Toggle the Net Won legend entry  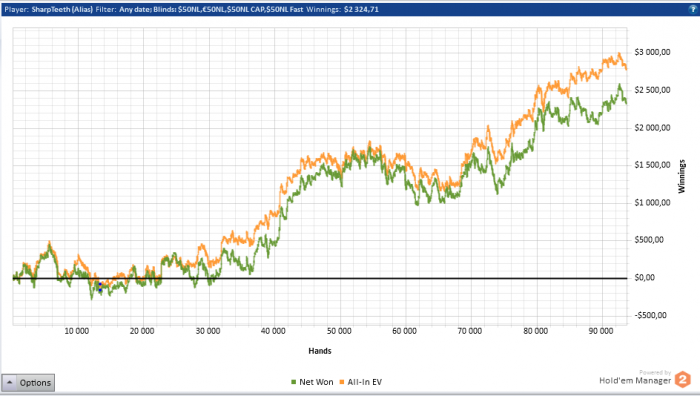coord(312,382)
